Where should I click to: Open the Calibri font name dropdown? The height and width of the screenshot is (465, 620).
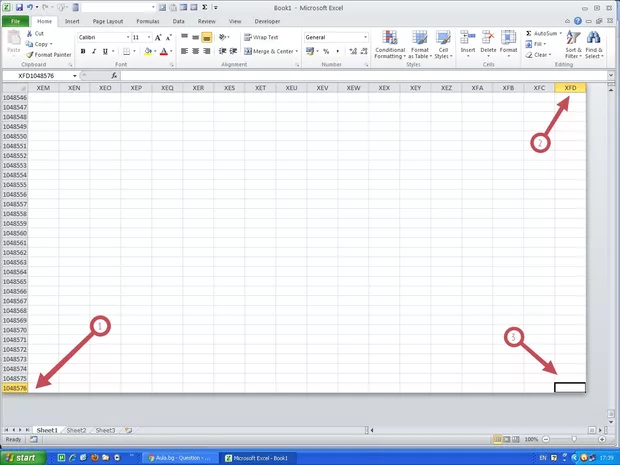click(128, 37)
